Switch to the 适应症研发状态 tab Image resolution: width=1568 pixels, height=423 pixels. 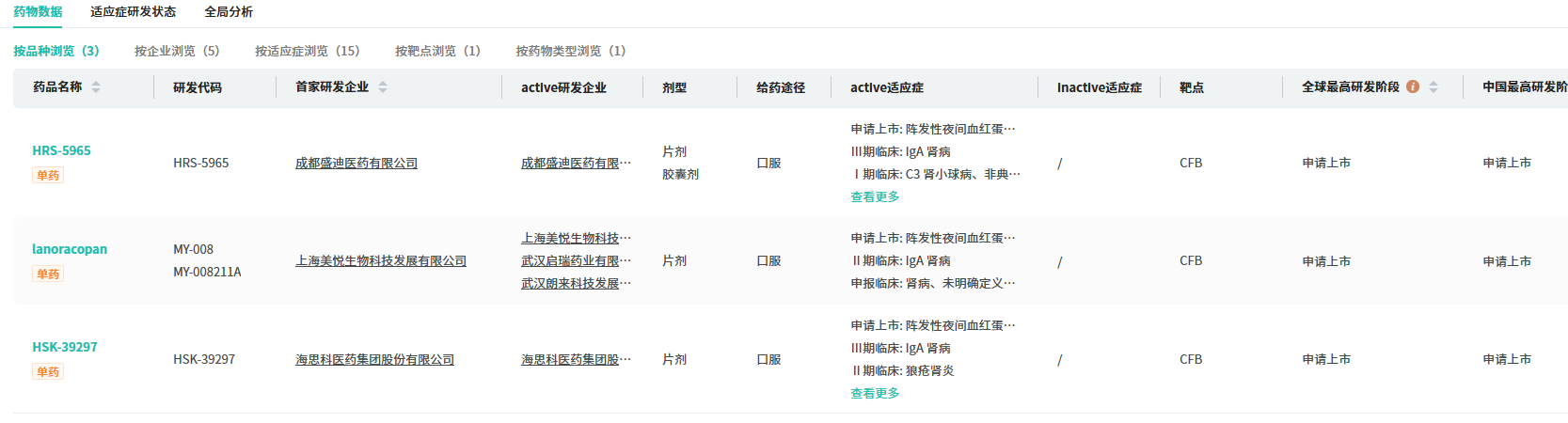(x=133, y=12)
